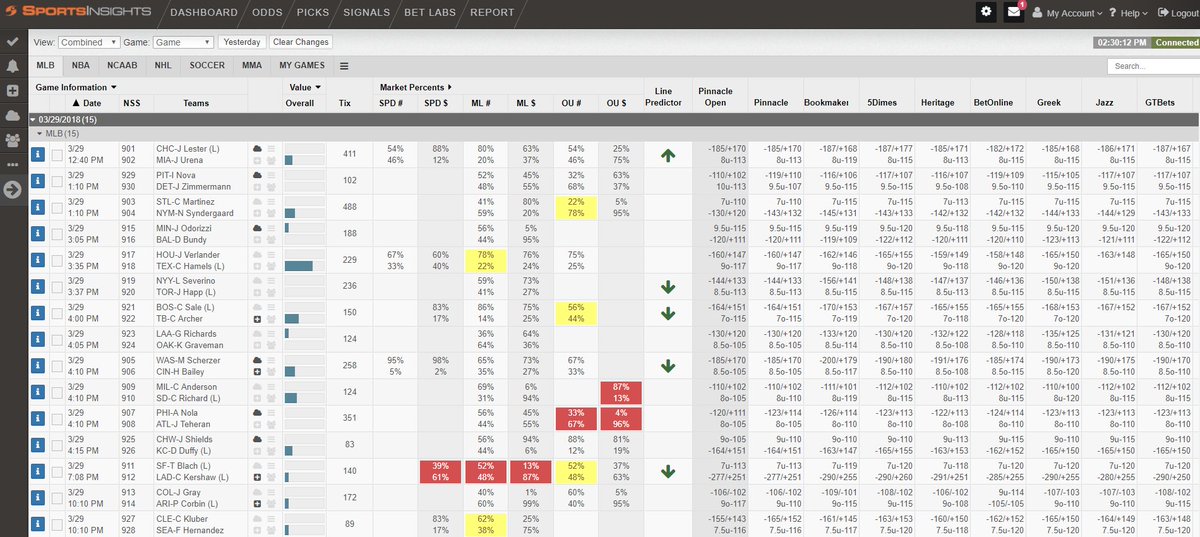This screenshot has width=1200, height=537.
Task: Tick checkbox for CLE-C Kluber game
Action: click(57, 523)
